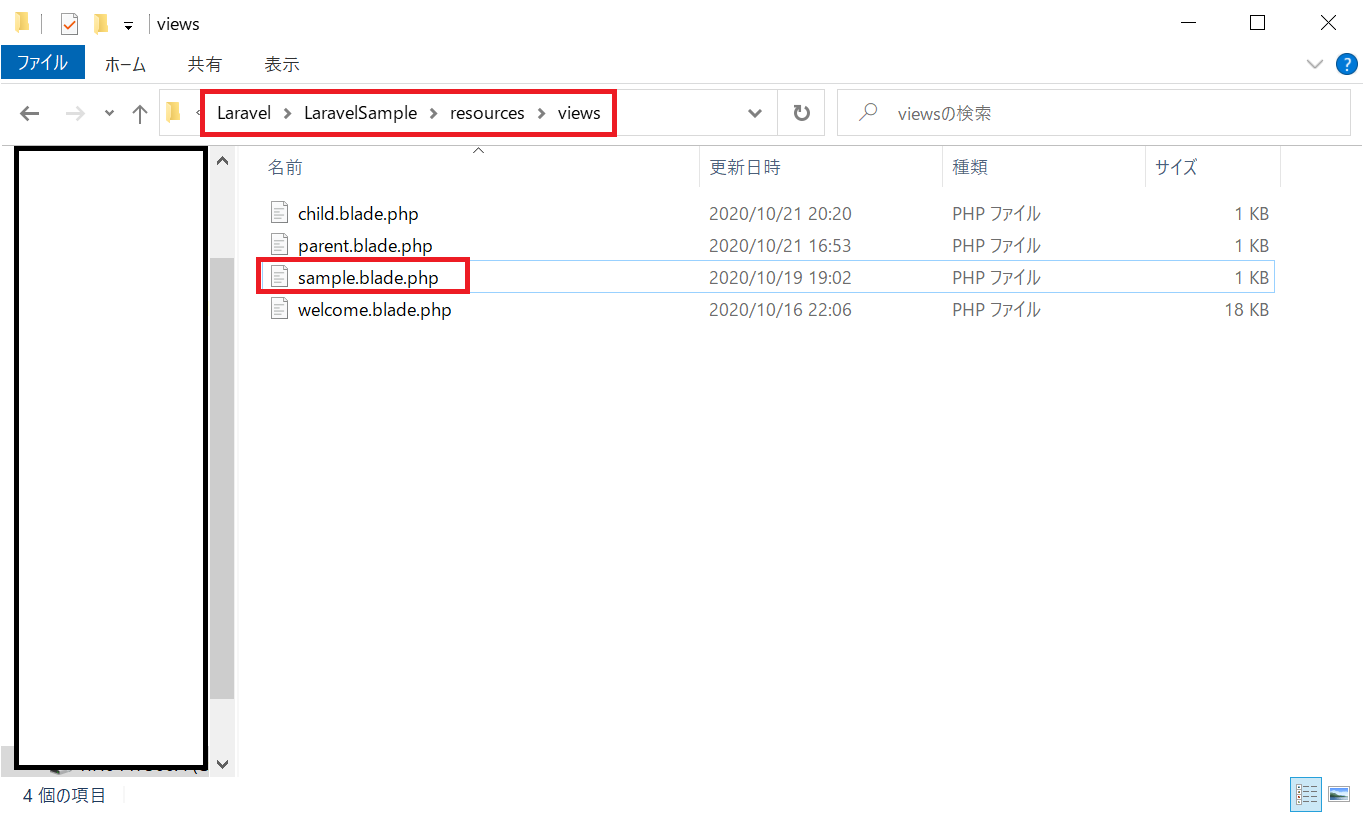
Task: Click the viewsの検索 search box
Action: (x=1095, y=113)
